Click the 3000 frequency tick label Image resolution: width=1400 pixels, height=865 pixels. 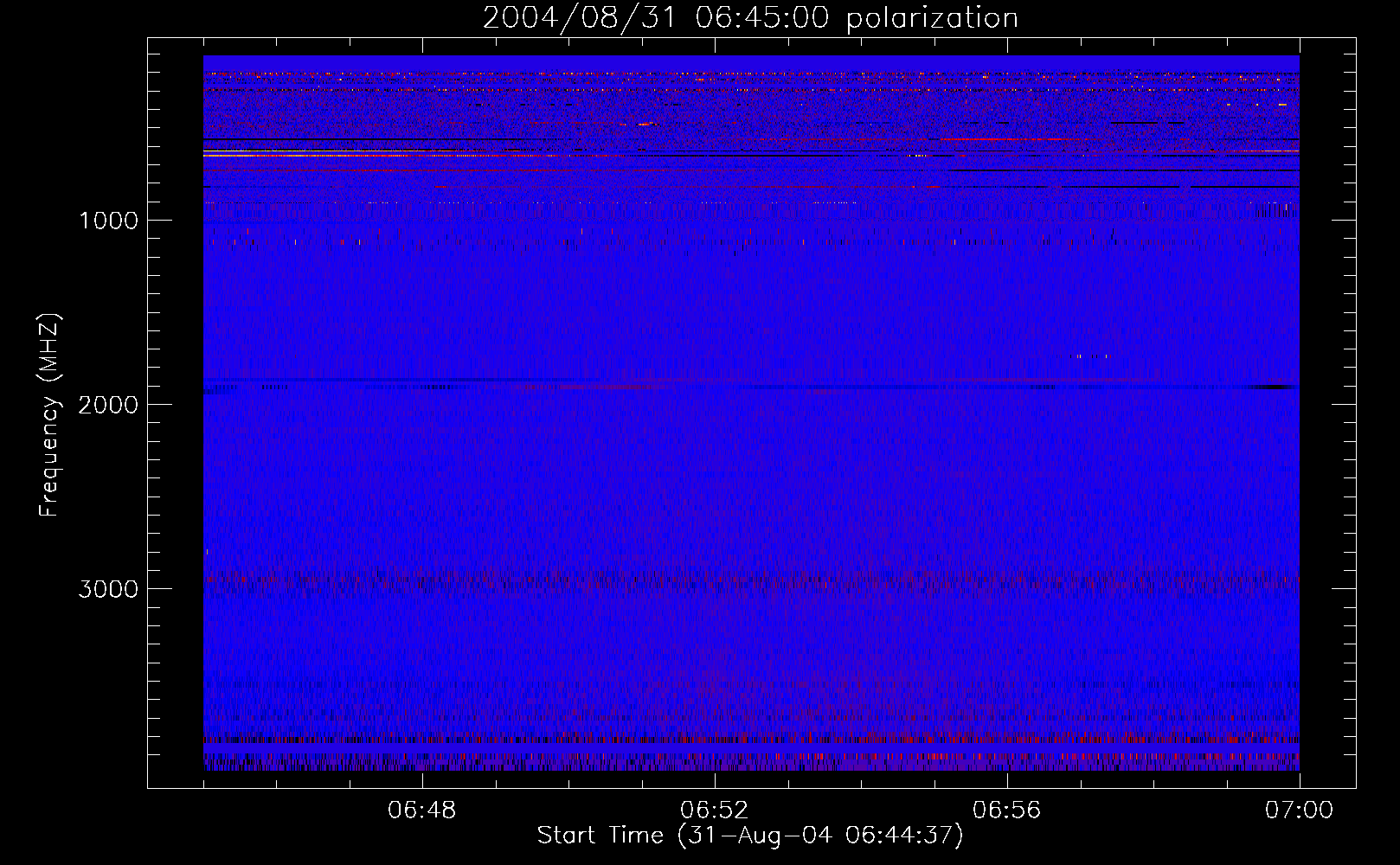coord(108,589)
